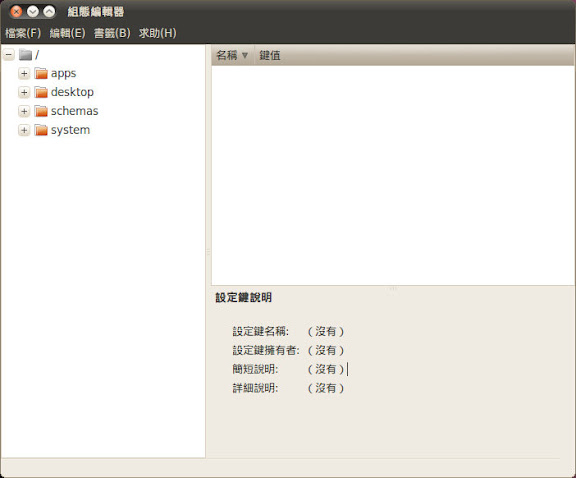Maximize the 組態編輯器 window
Image resolution: width=576 pixels, height=478 pixels.
[49, 12]
